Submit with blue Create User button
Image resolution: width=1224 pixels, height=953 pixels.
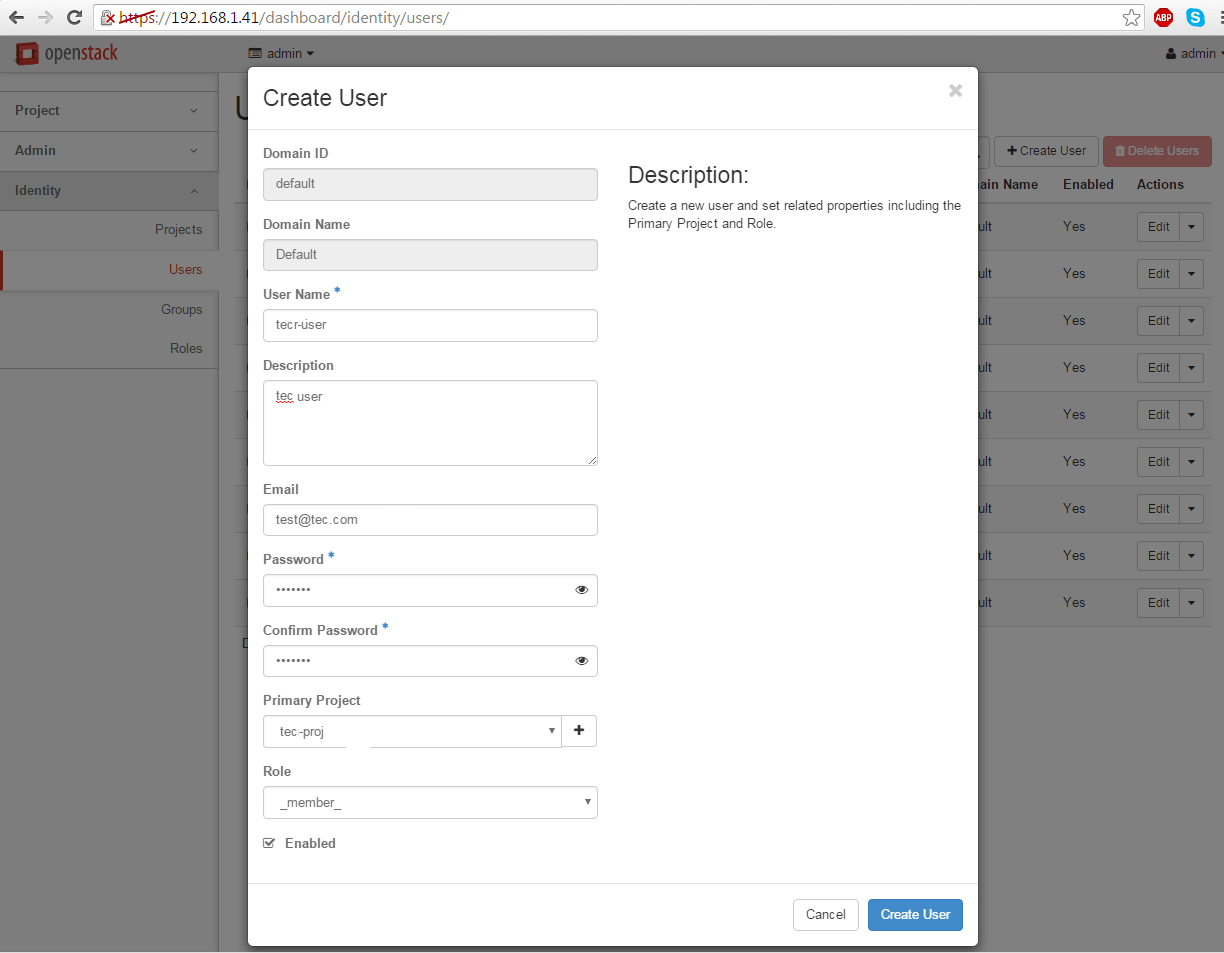tap(915, 915)
